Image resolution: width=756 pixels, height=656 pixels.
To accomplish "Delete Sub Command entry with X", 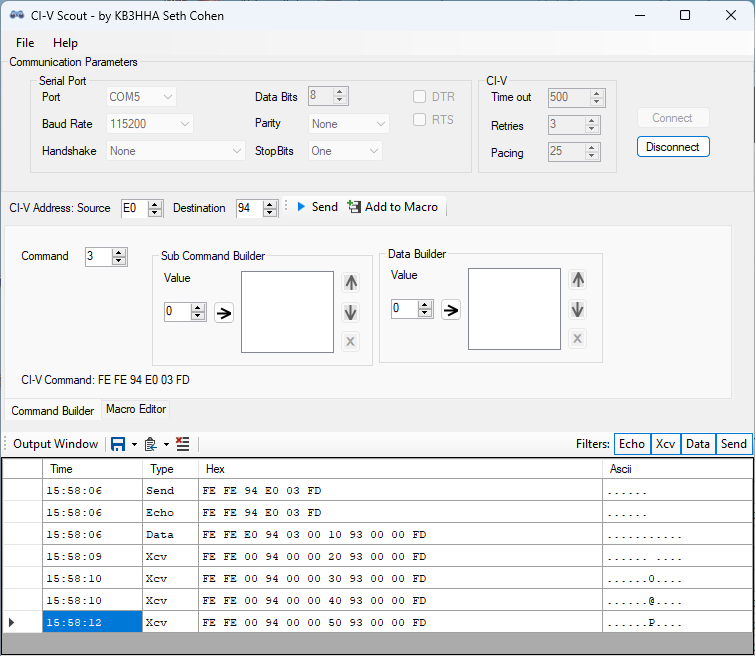I will point(351,342).
